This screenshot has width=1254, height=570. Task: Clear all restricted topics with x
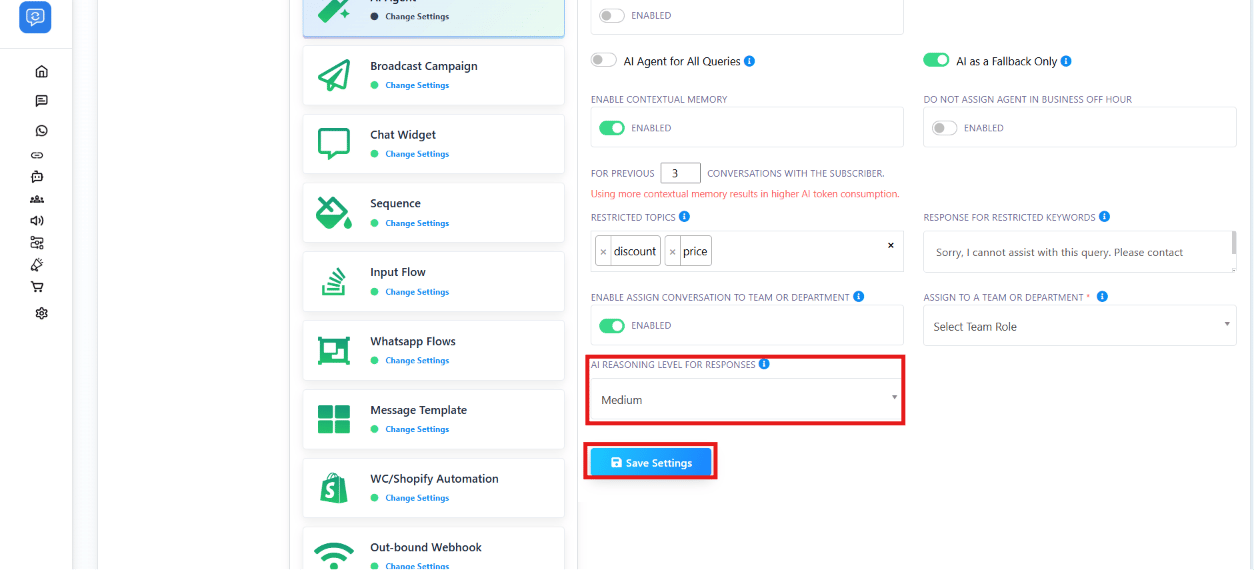click(x=891, y=245)
